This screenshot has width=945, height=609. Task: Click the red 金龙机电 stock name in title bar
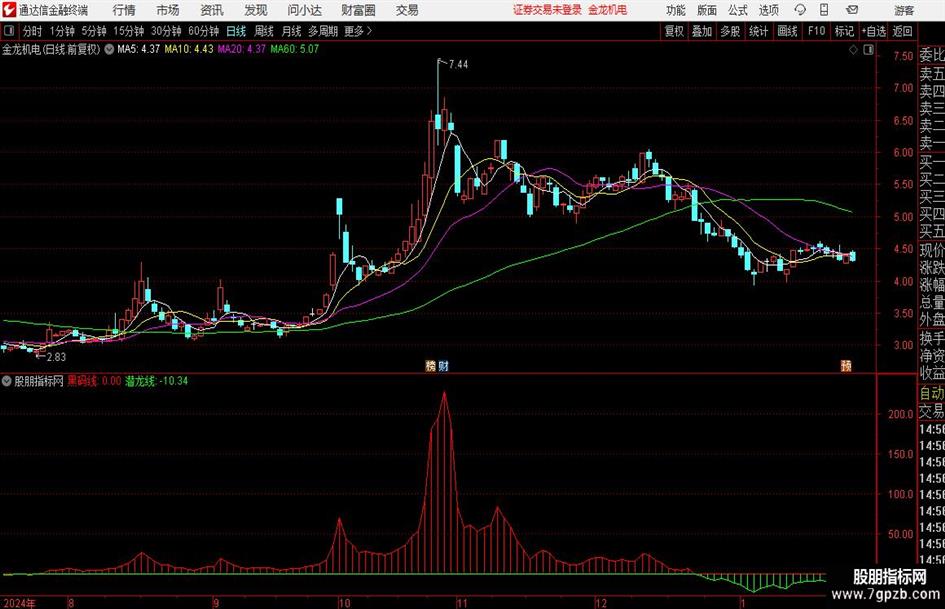[x=608, y=10]
